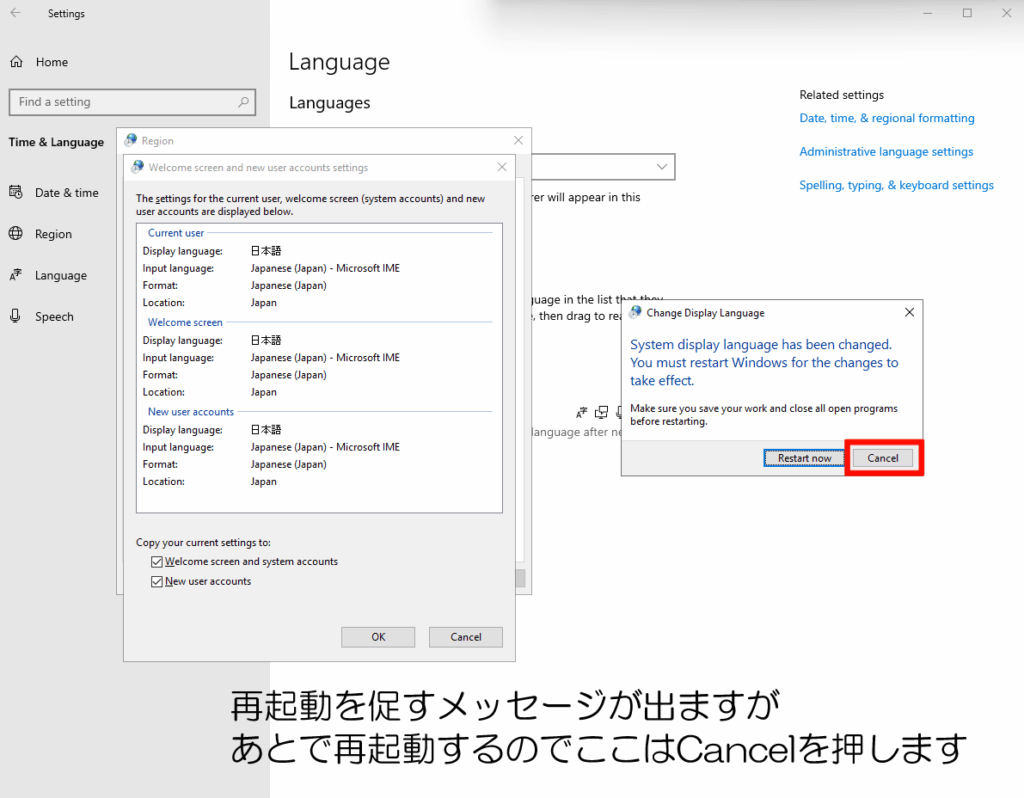The image size is (1024, 798).
Task: Uncheck Welcome screen and system accounts checkbox
Action: click(157, 562)
